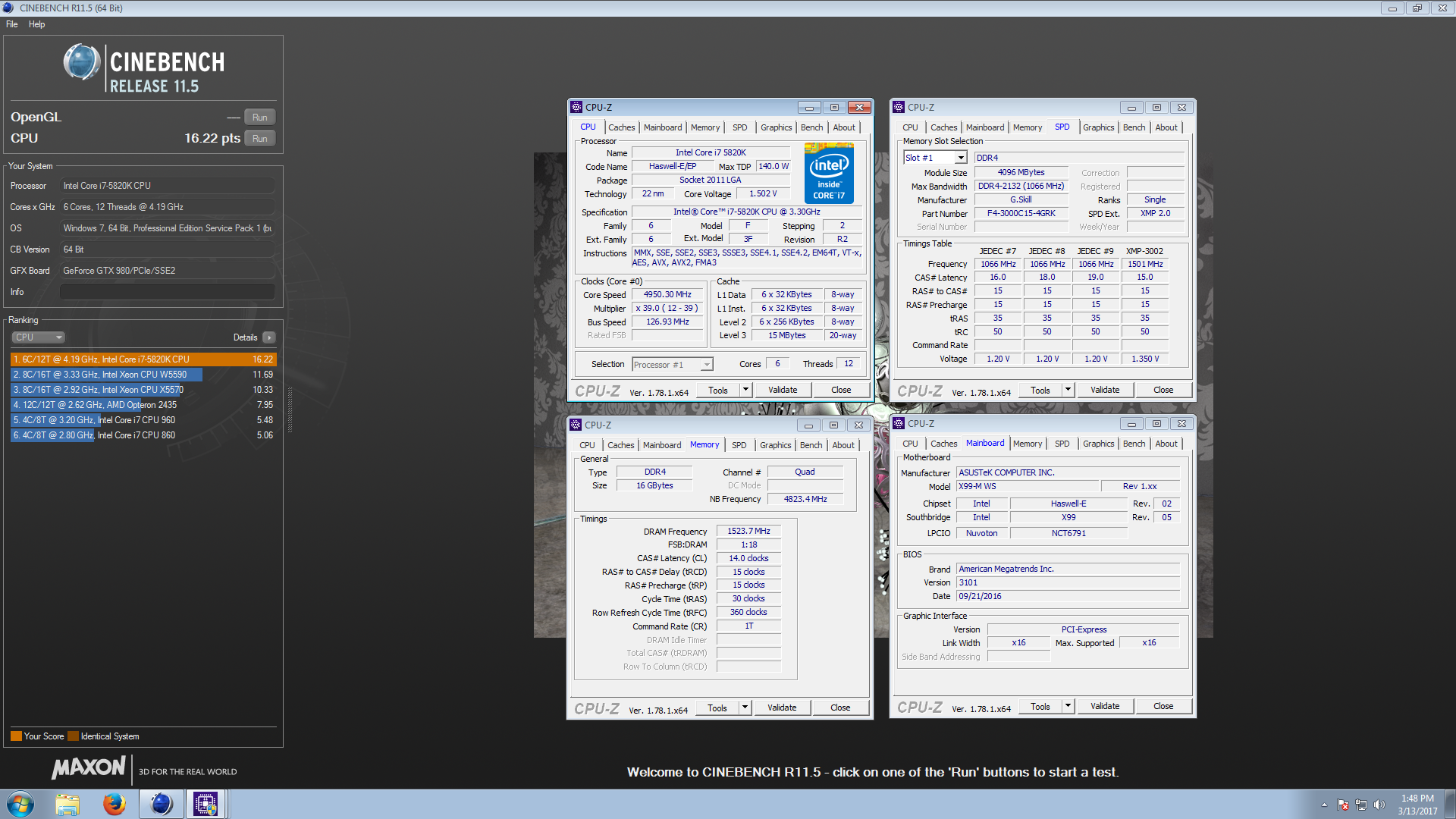Open Graphics tab in SPD window
Image resolution: width=1456 pixels, height=819 pixels.
click(1098, 127)
